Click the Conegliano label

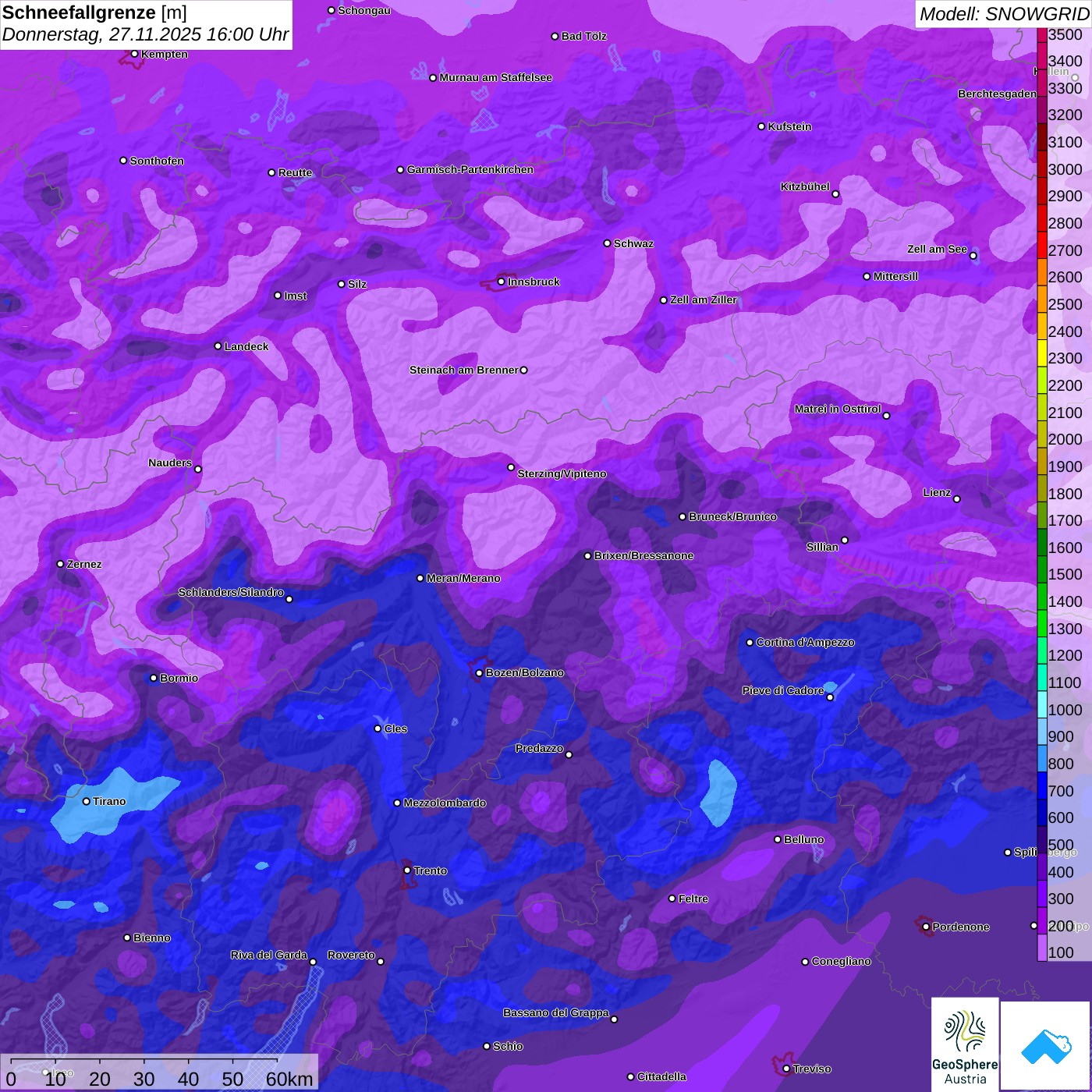[x=841, y=961]
